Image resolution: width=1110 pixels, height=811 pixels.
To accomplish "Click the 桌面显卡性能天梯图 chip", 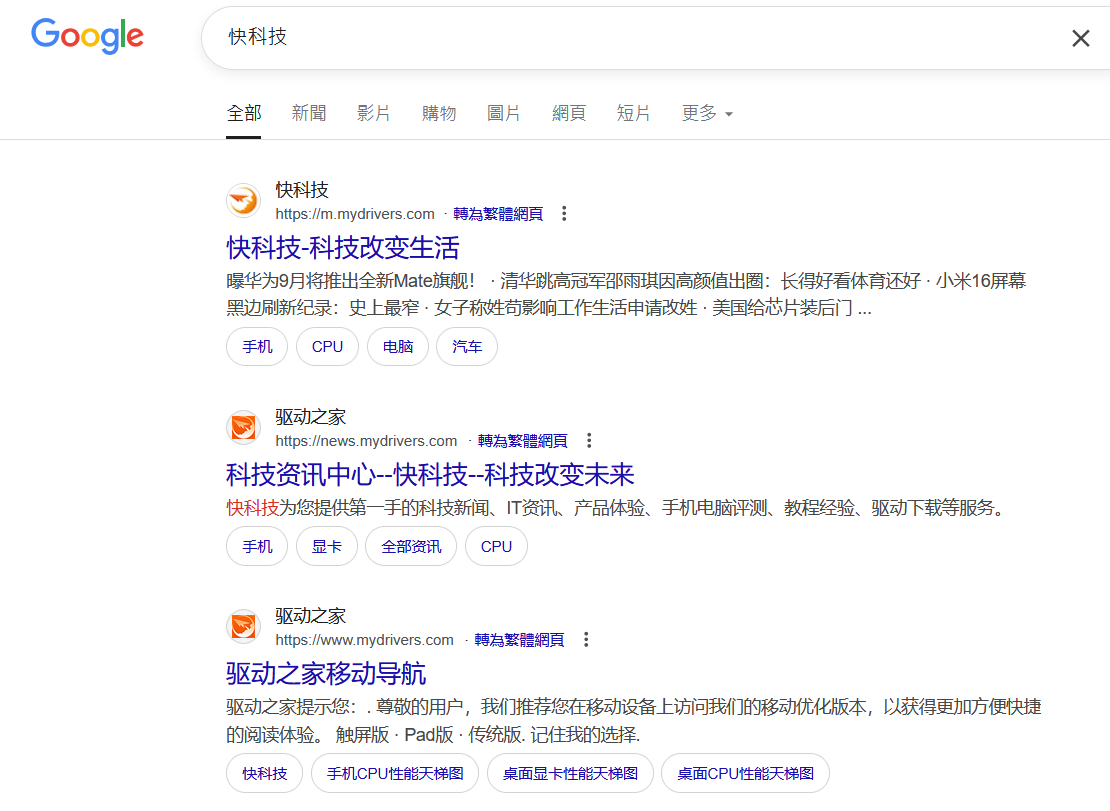I will click(x=570, y=773).
